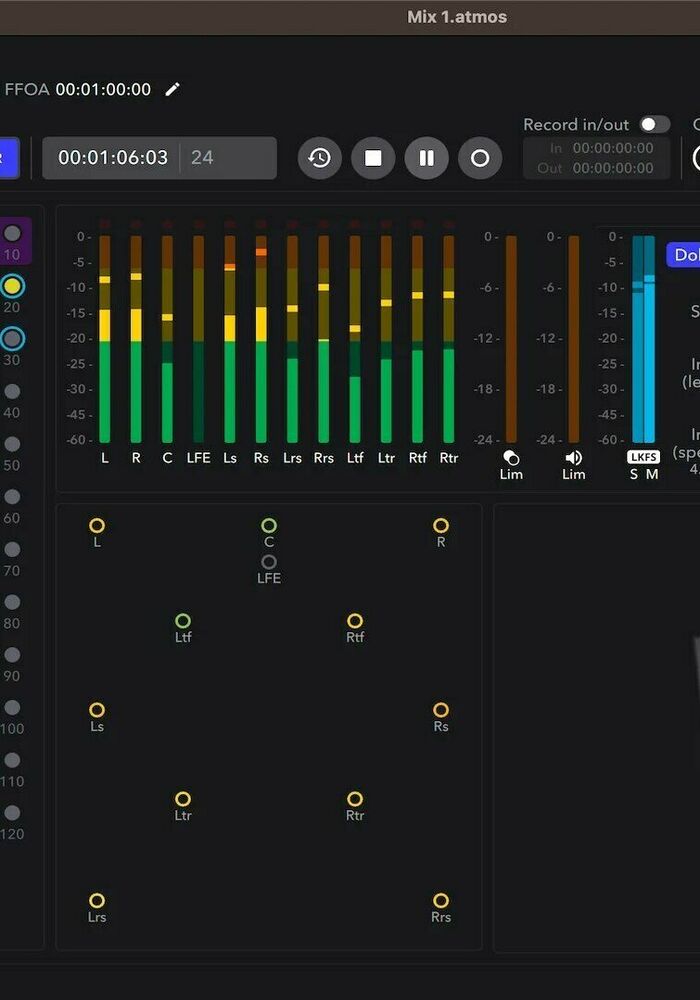Click the FFOA edit pencil icon

(173, 89)
